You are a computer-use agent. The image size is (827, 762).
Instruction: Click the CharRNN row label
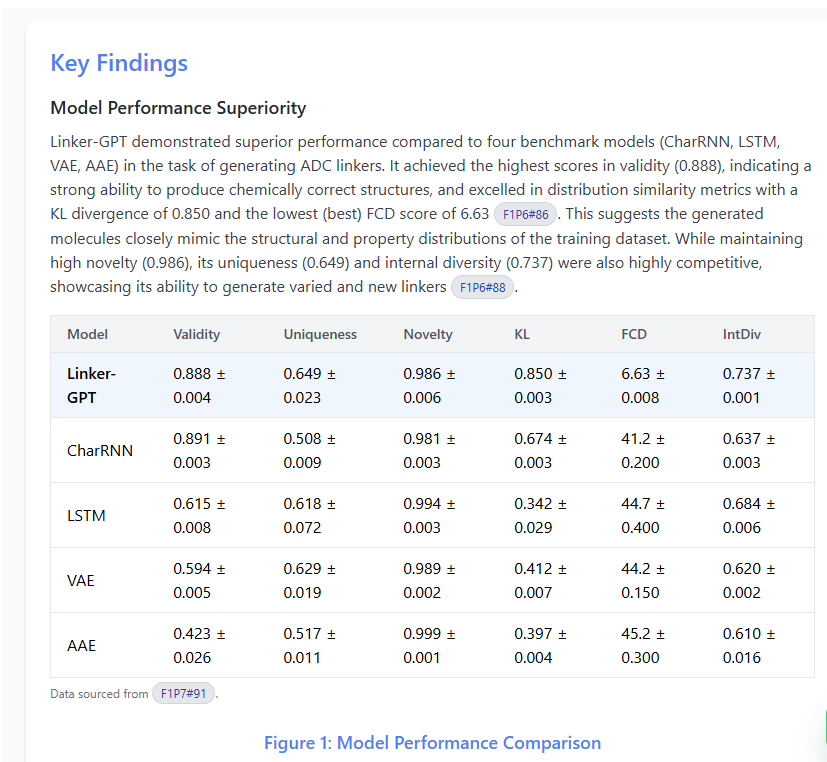coord(100,450)
